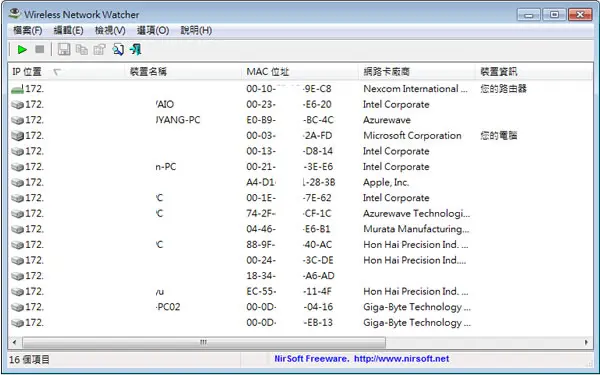Sort by the 網路卡廠商 column header
This screenshot has width=600, height=375.
[417, 72]
